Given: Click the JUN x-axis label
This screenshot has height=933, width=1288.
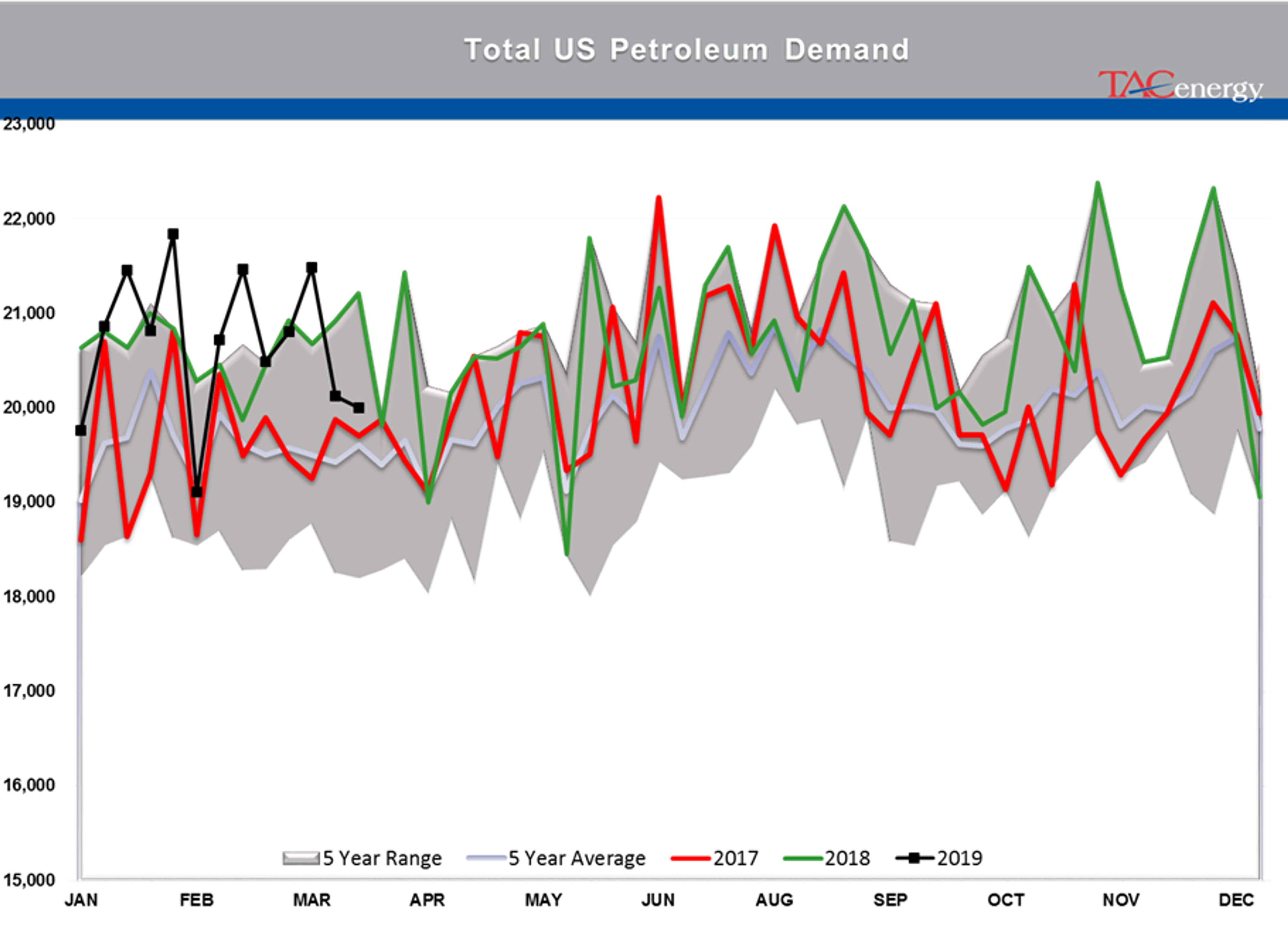Looking at the screenshot, I should point(658,900).
